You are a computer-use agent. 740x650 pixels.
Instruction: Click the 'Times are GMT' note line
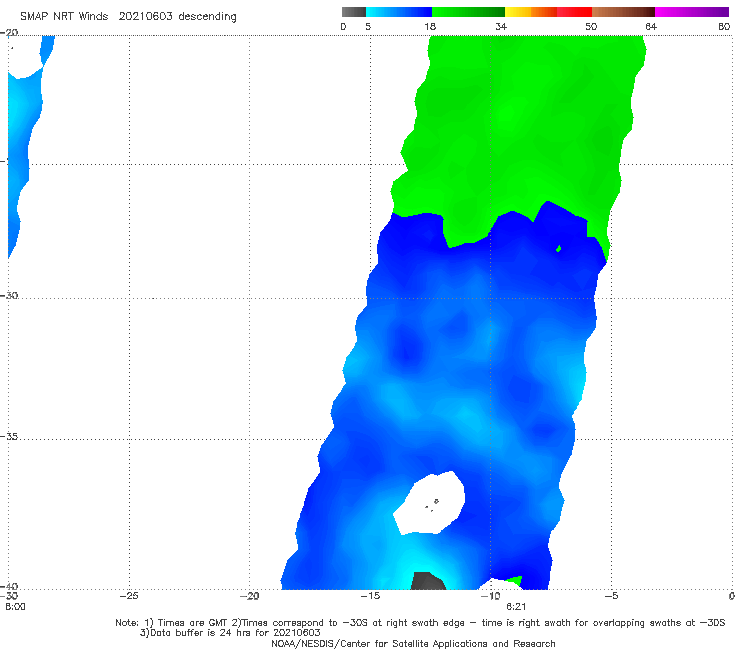click(420, 623)
